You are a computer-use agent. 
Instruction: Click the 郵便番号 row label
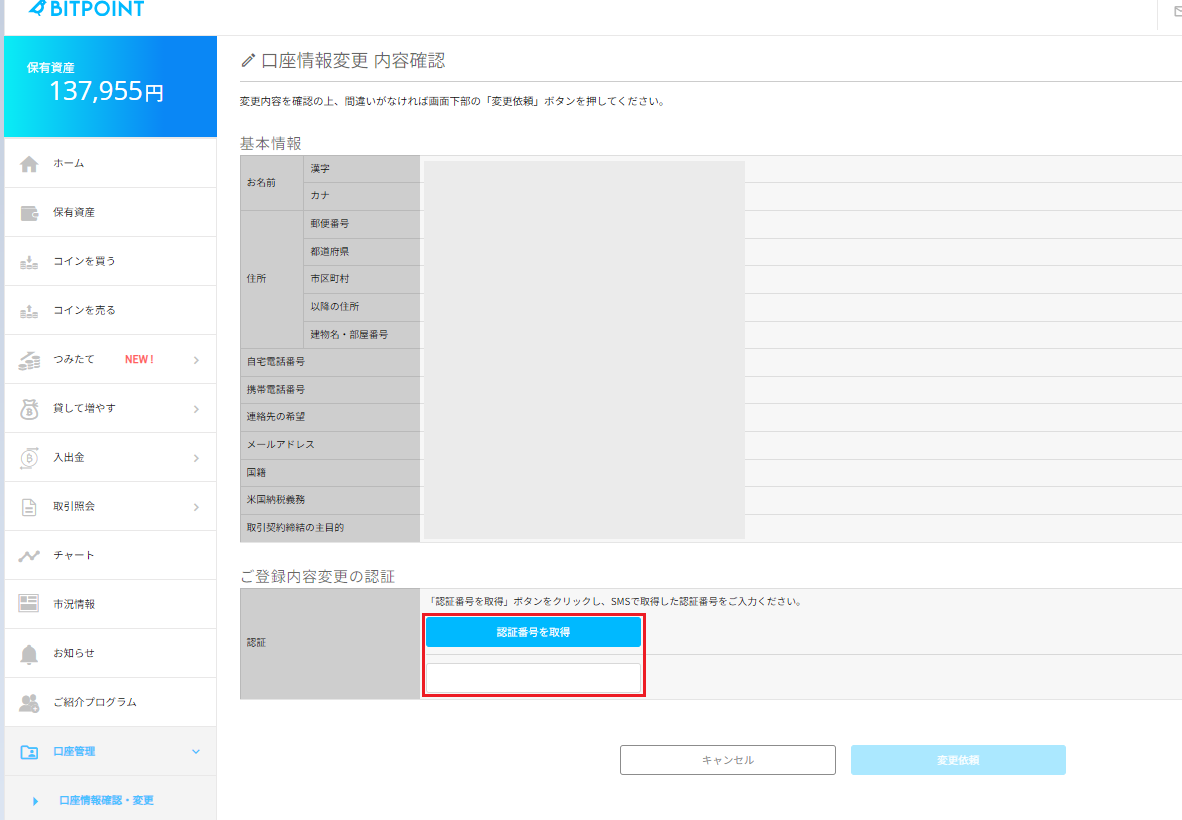click(329, 224)
